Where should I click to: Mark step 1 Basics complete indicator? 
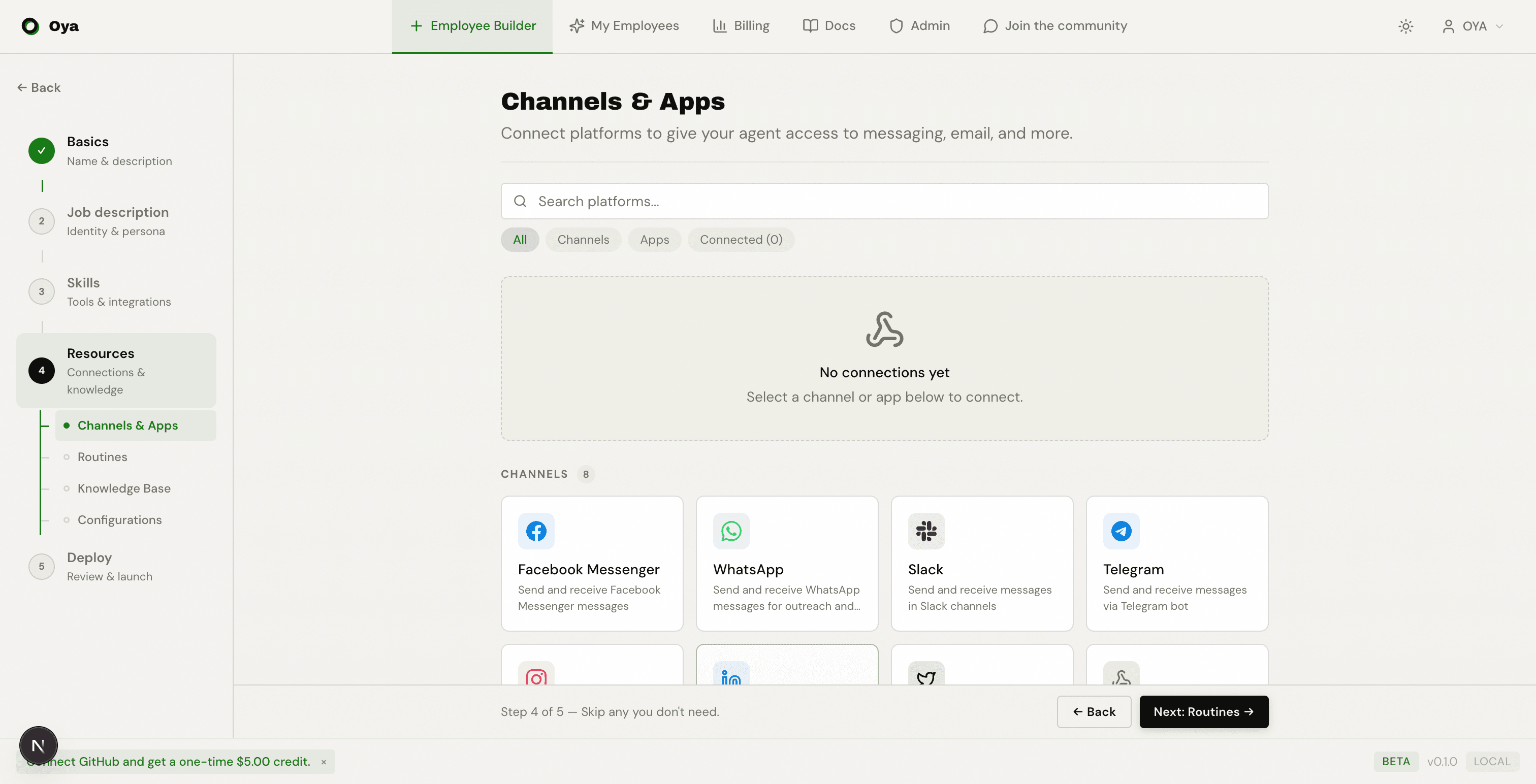(x=41, y=151)
